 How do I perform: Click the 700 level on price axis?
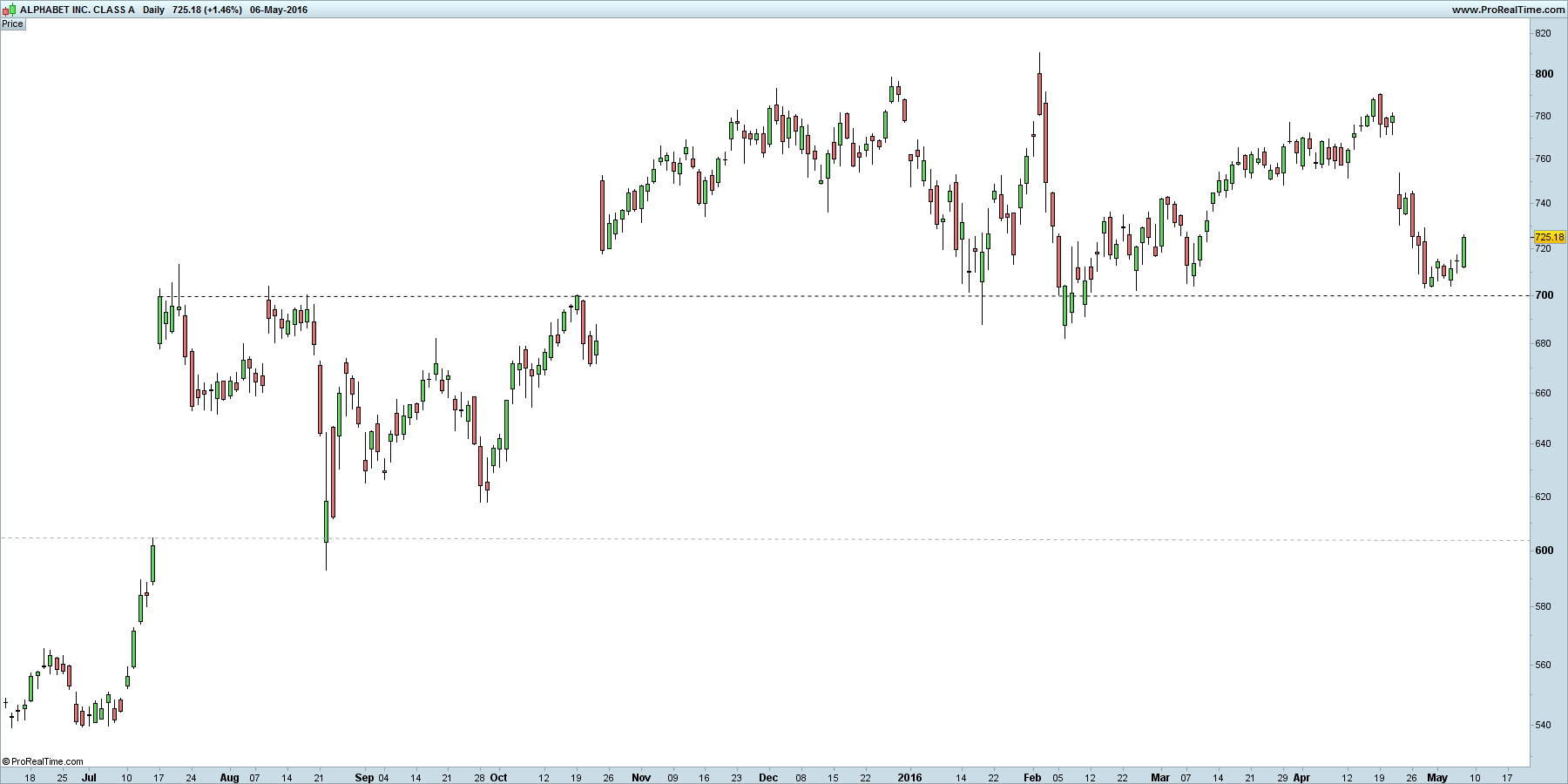1544,295
